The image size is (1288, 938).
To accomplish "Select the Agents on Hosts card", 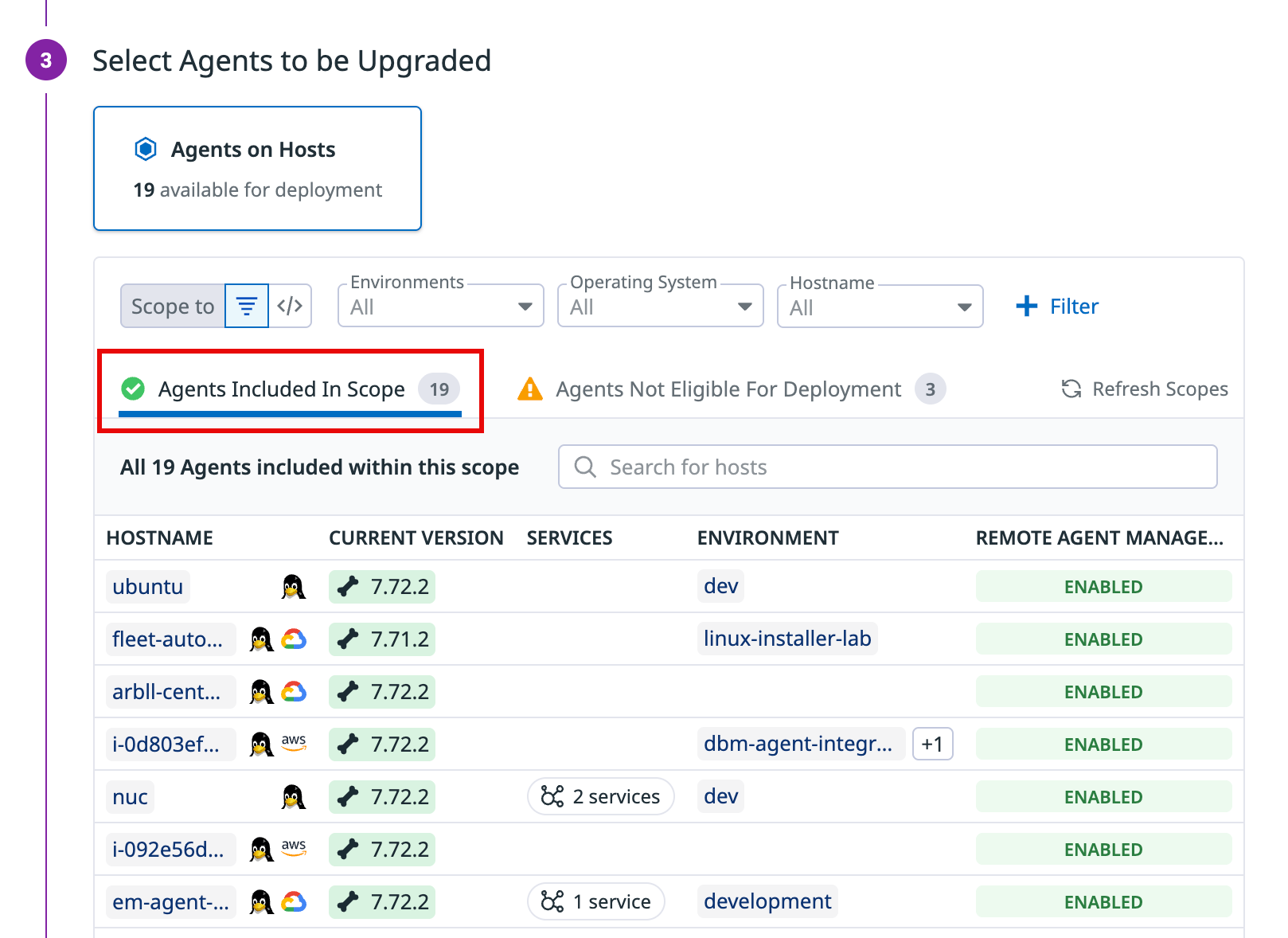I will (x=257, y=169).
